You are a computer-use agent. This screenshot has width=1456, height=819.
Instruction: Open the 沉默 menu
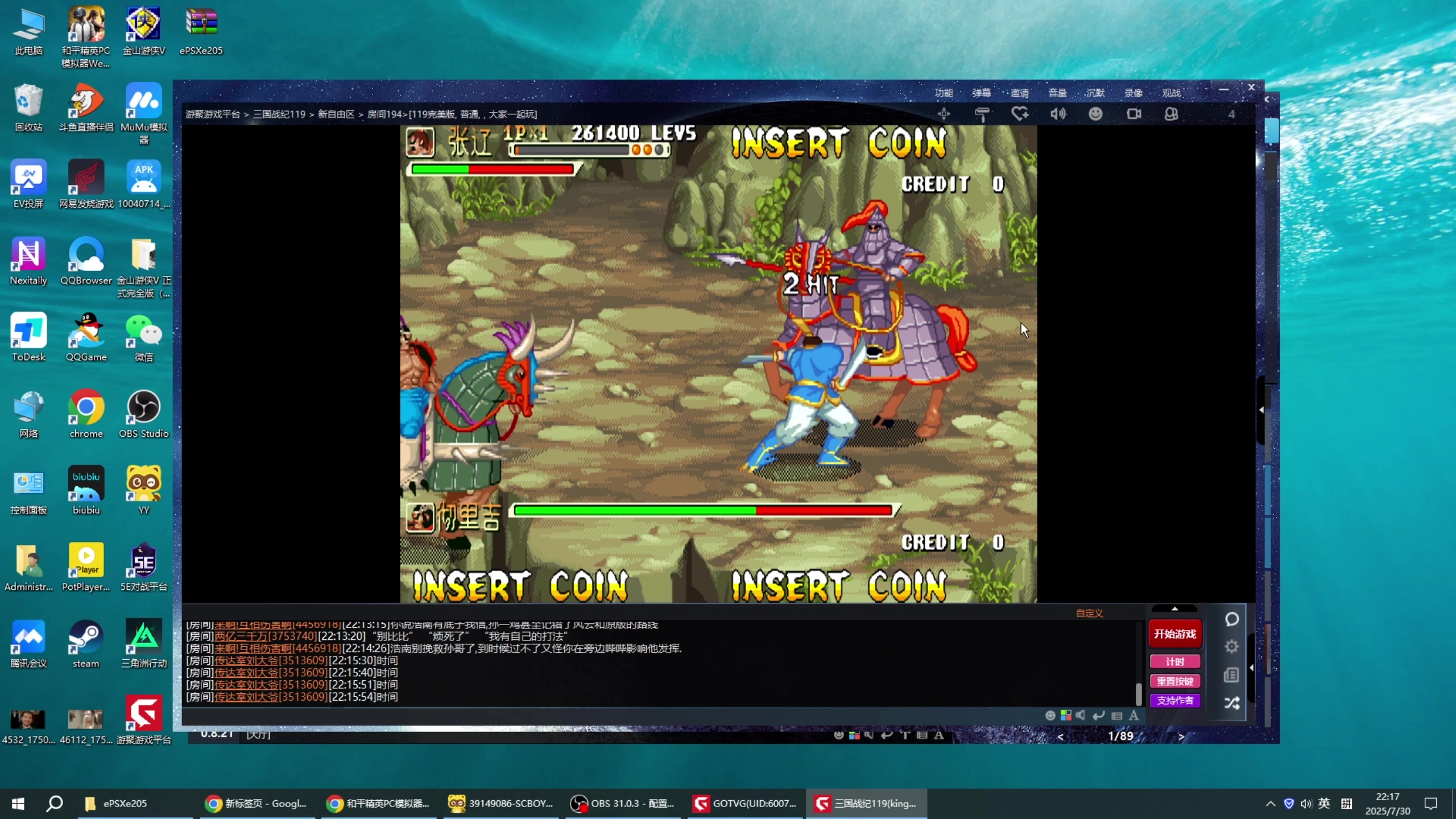[x=1095, y=93]
